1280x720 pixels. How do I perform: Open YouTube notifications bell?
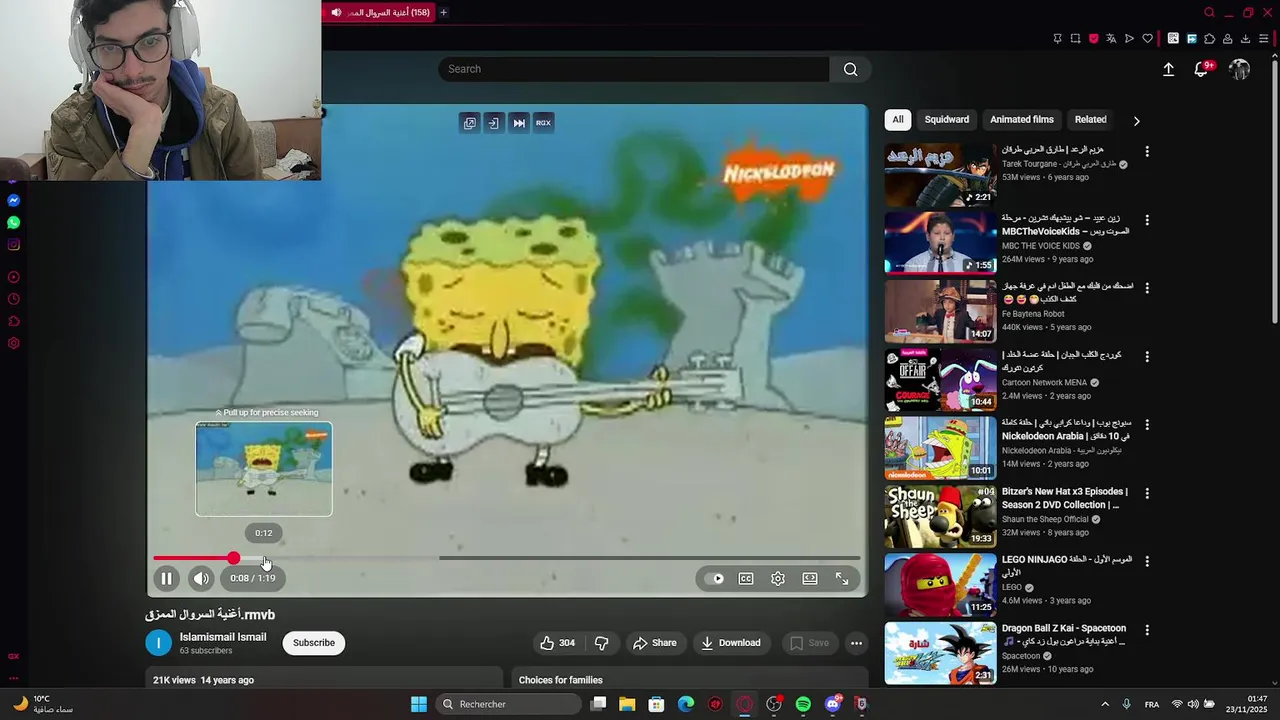click(1201, 69)
